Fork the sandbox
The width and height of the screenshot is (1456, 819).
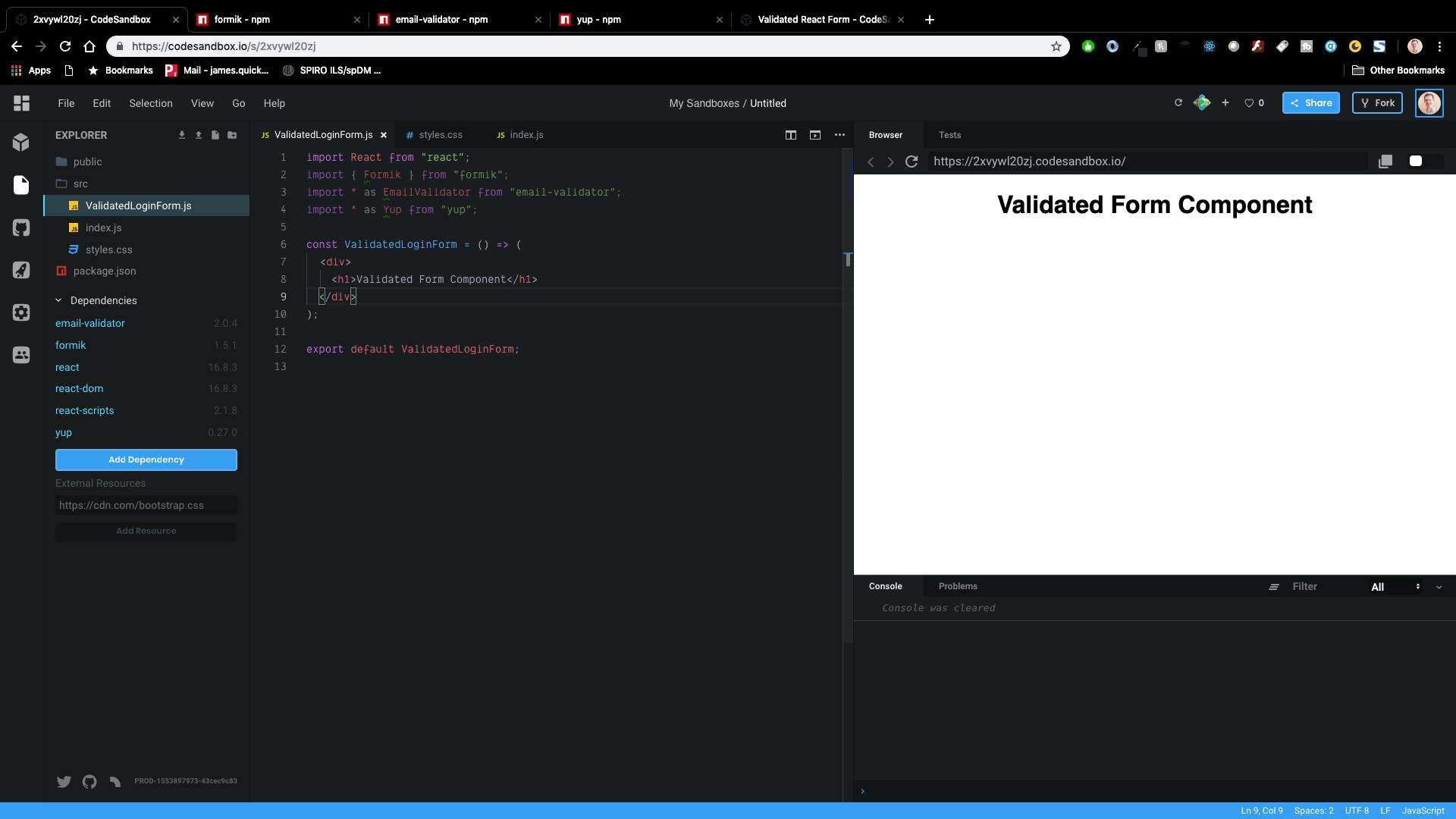(x=1377, y=102)
